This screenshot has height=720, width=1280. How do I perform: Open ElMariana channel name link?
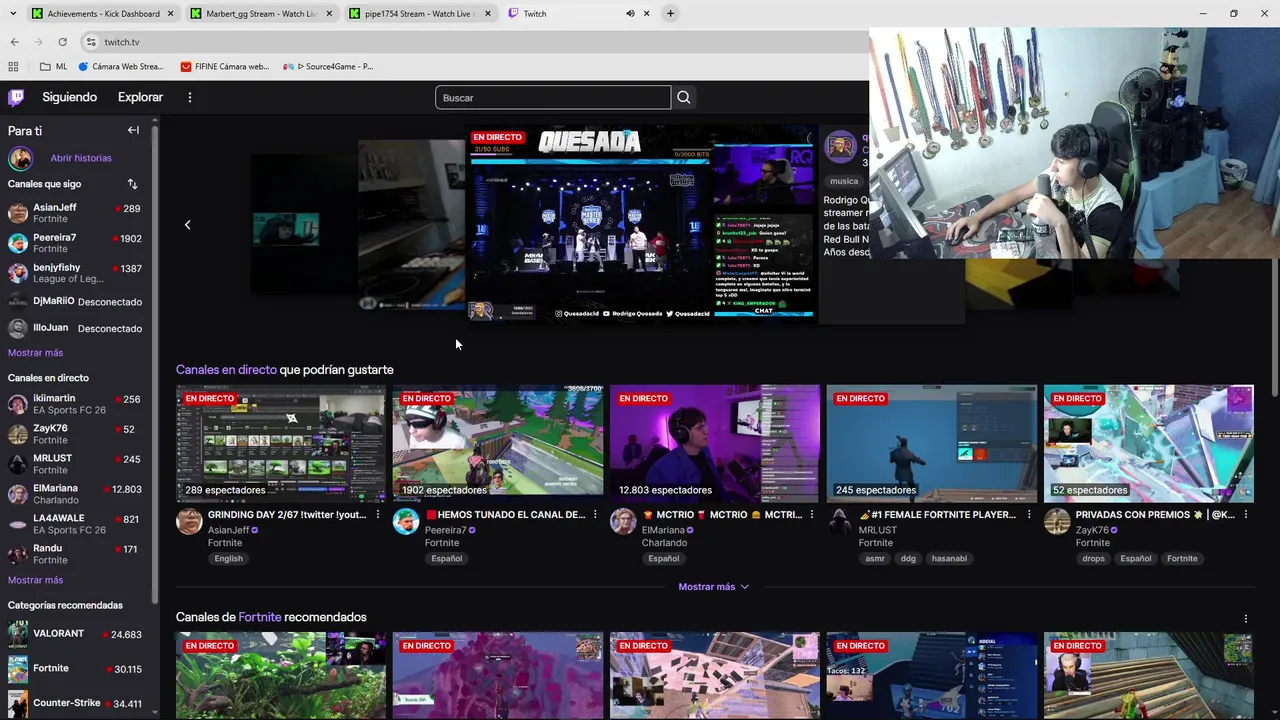tap(665, 530)
